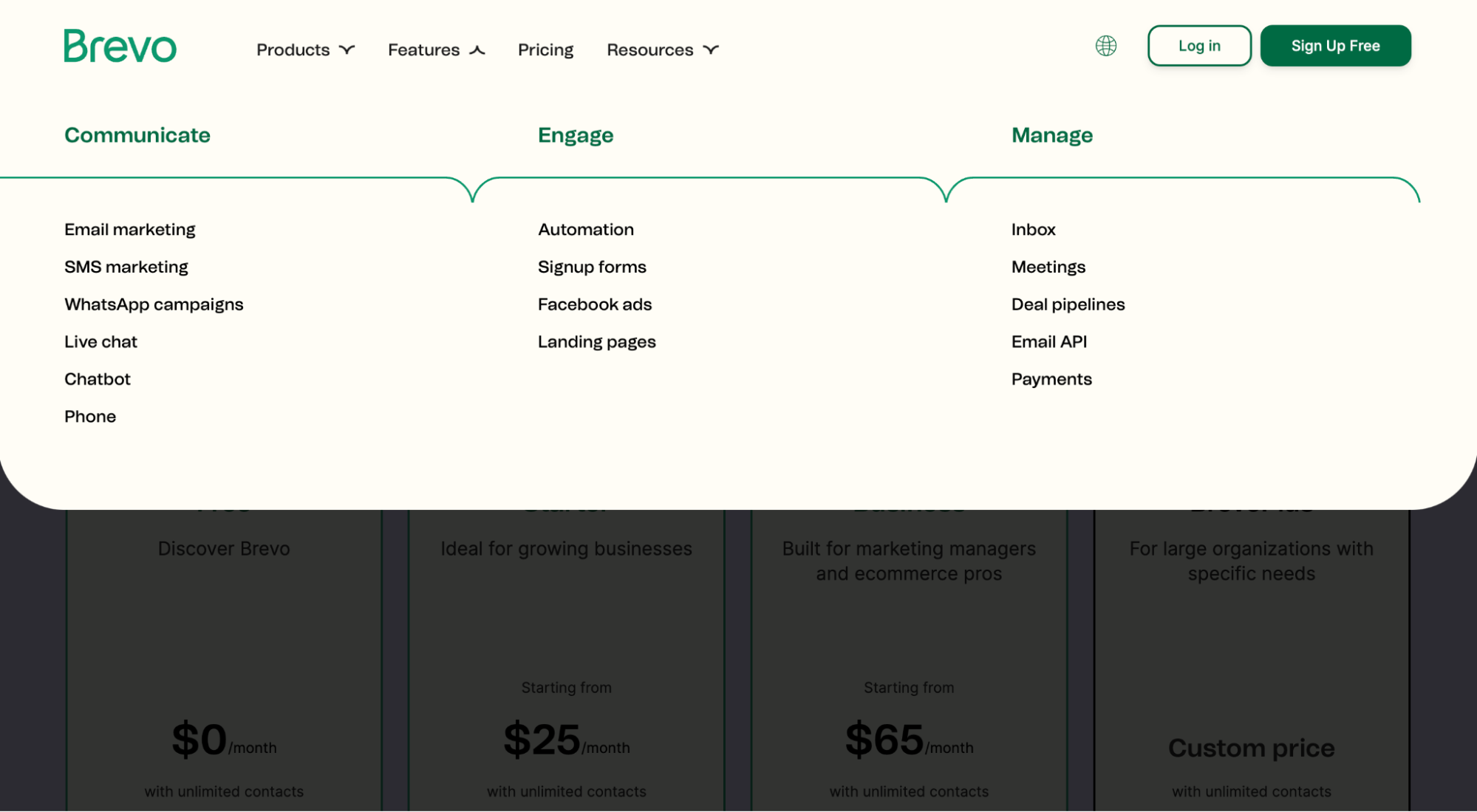Viewport: 1477px width, 812px height.
Task: Open Signup forms feature page
Action: pos(592,267)
